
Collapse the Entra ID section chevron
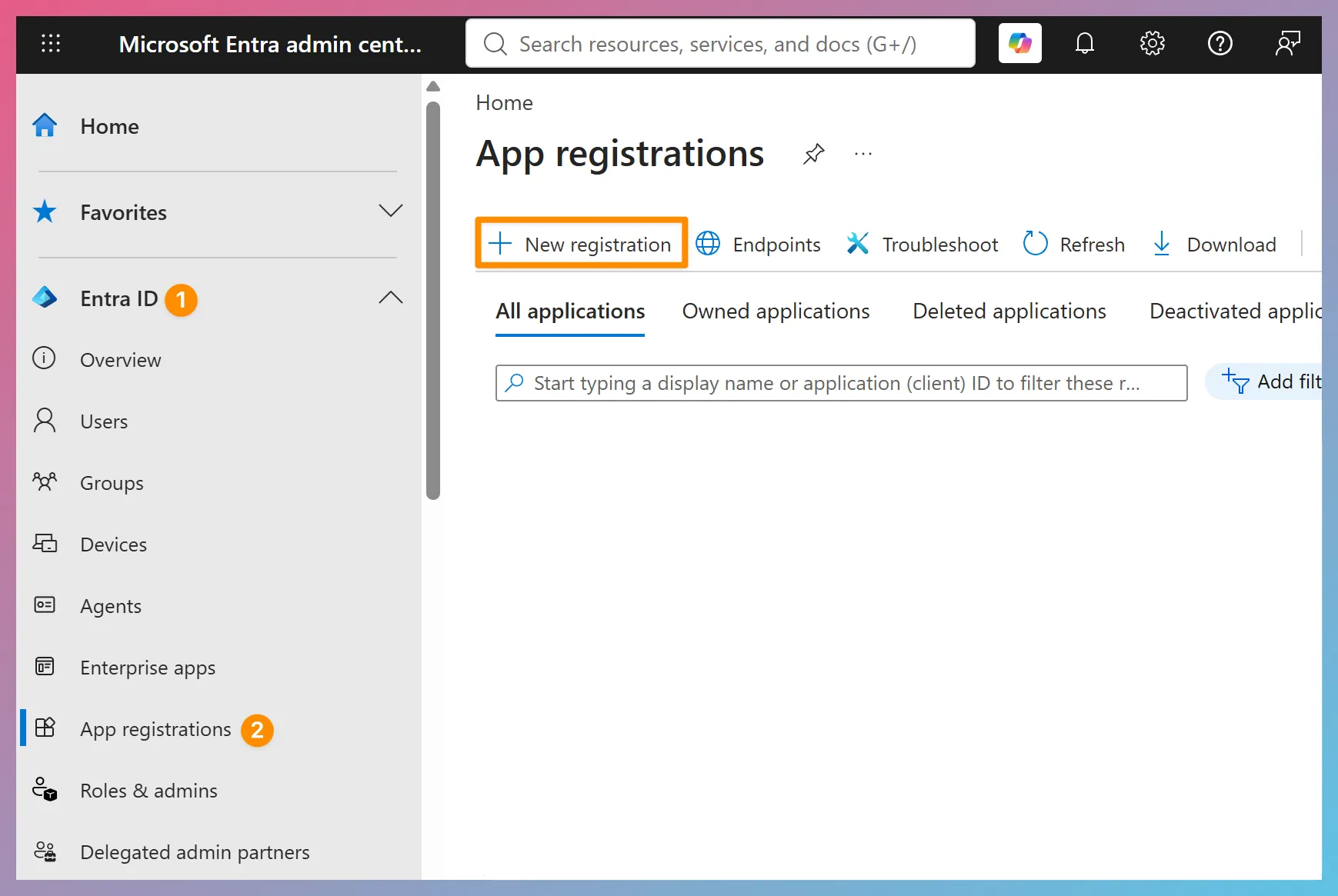[x=391, y=298]
